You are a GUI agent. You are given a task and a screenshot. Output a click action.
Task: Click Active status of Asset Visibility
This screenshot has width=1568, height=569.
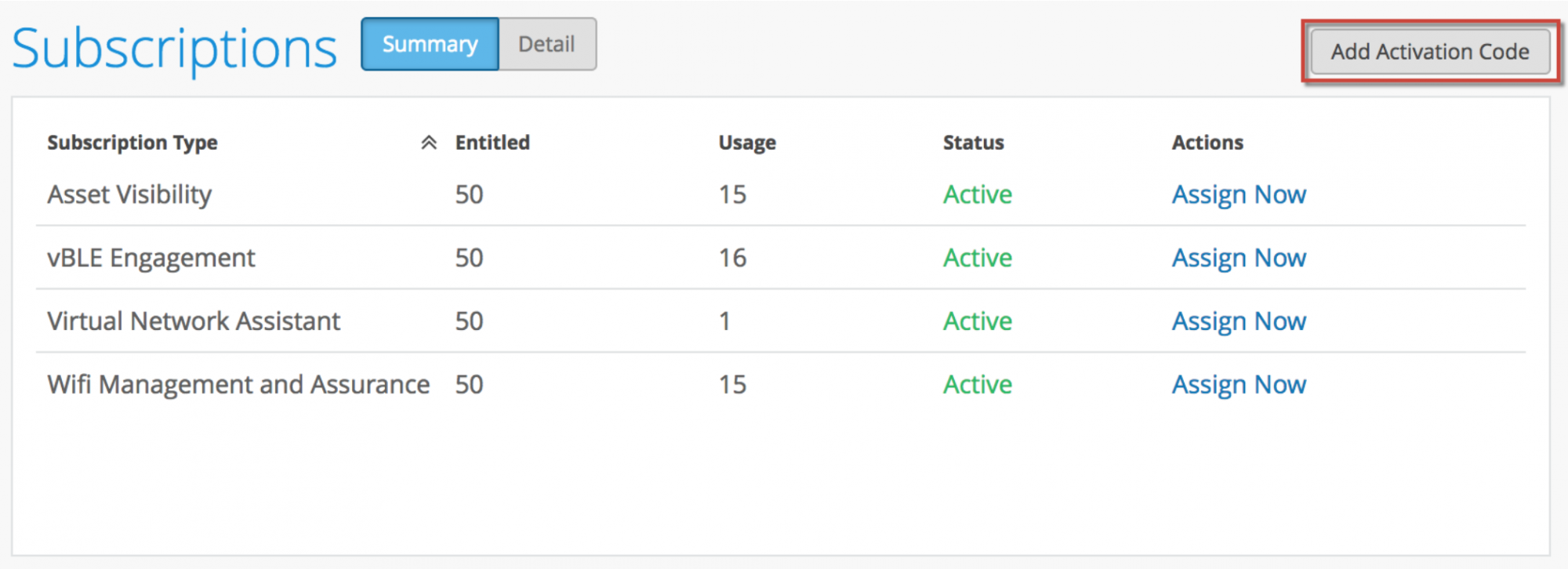pyautogui.click(x=977, y=194)
